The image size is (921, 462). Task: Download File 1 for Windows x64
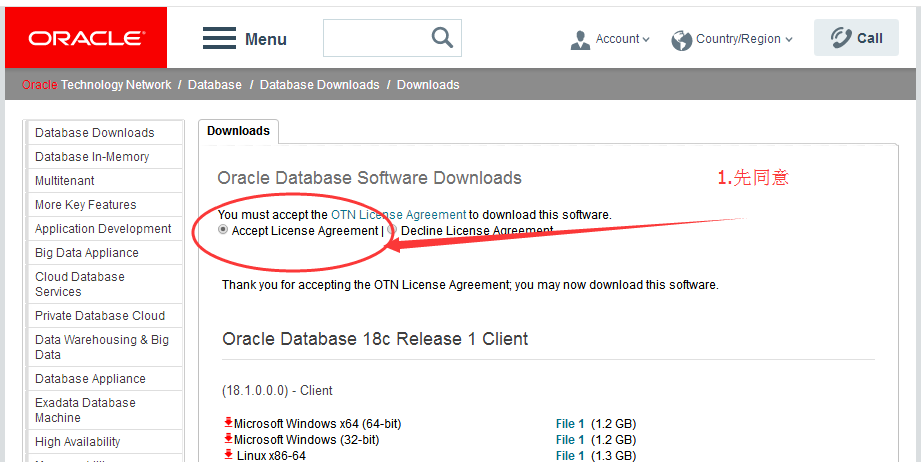[570, 424]
